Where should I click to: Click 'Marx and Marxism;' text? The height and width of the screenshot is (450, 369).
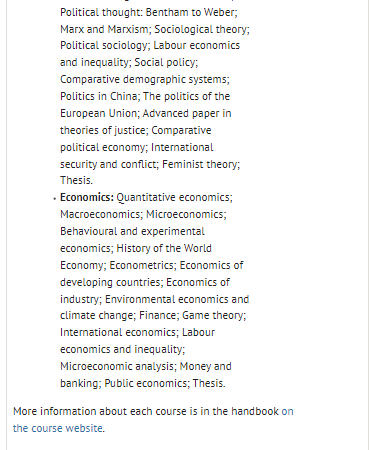coord(106,29)
